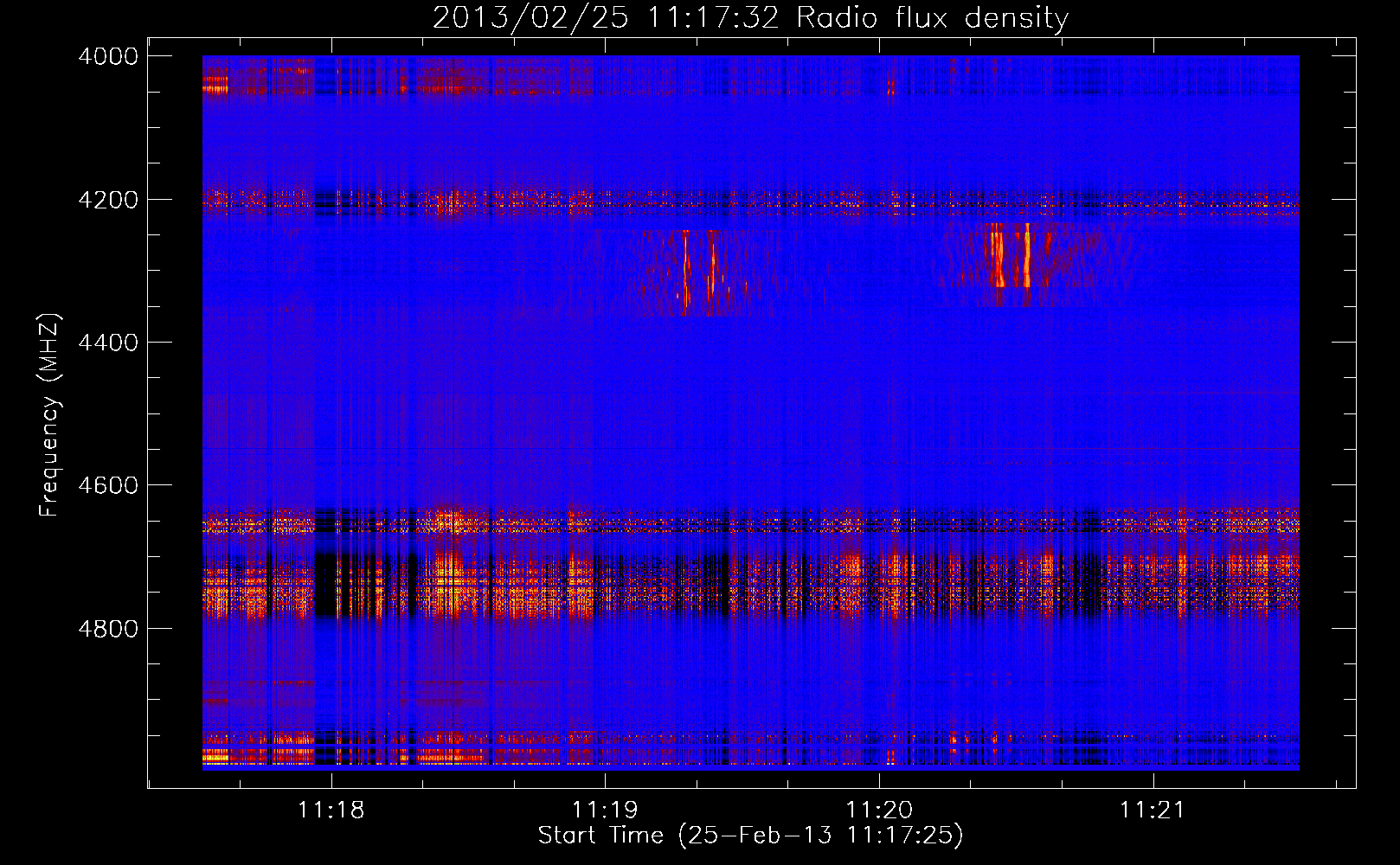The height and width of the screenshot is (865, 1400).
Task: Click the plot title 'Radio flux density'
Action: coord(933,18)
